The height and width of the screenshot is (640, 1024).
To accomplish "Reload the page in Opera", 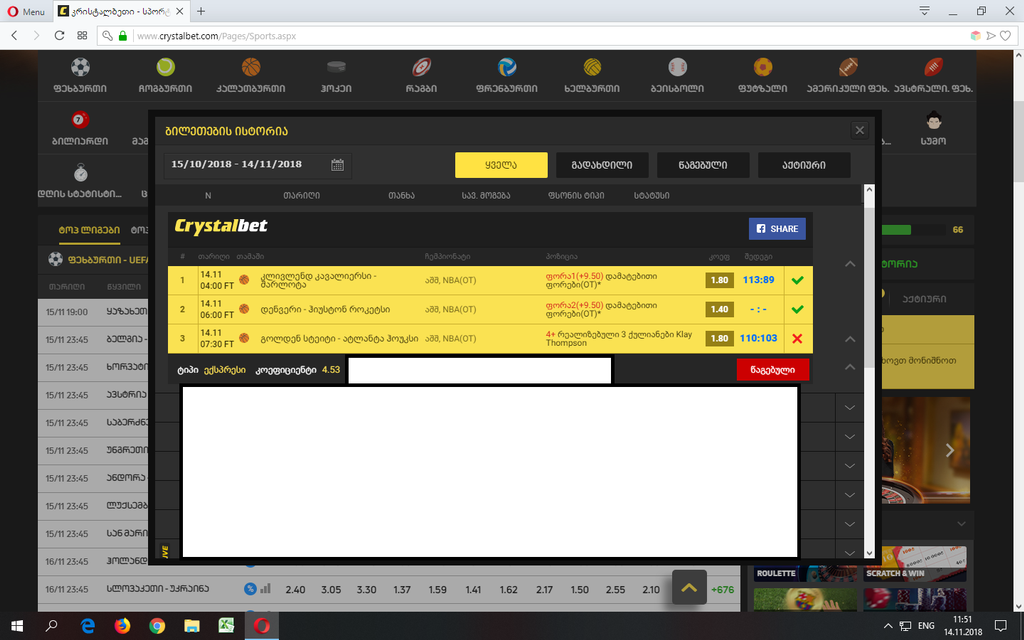I will (59, 36).
